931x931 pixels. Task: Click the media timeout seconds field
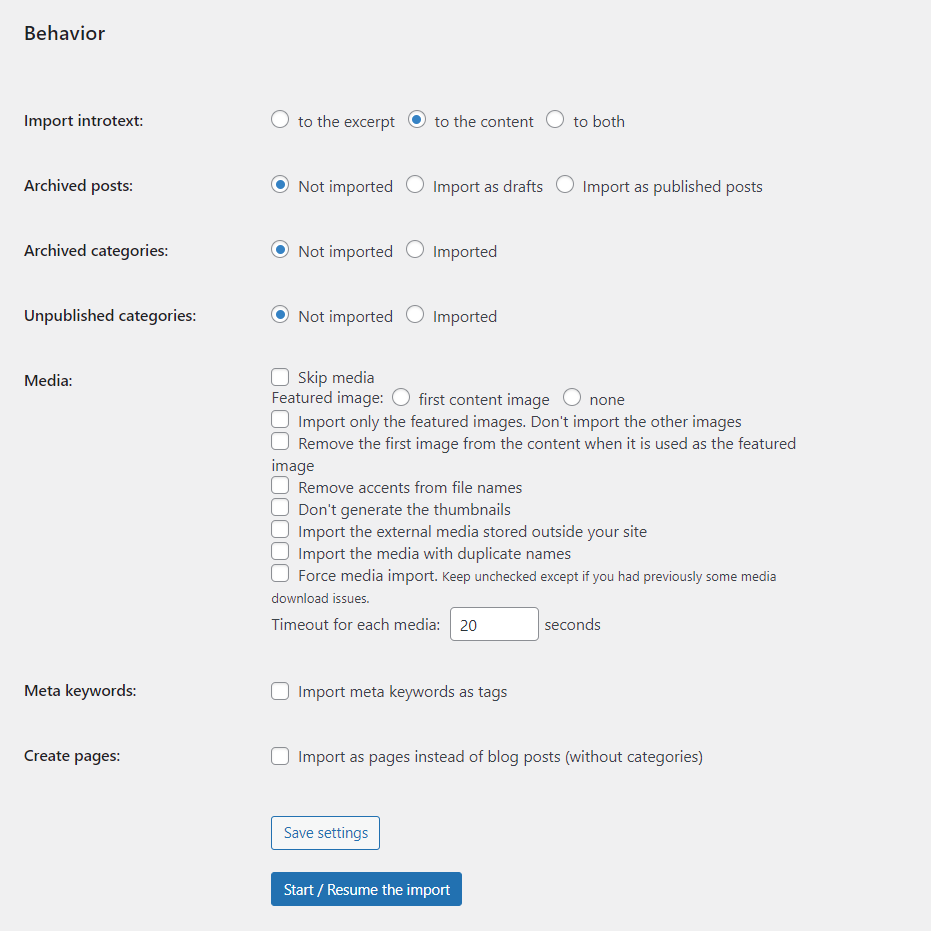494,624
